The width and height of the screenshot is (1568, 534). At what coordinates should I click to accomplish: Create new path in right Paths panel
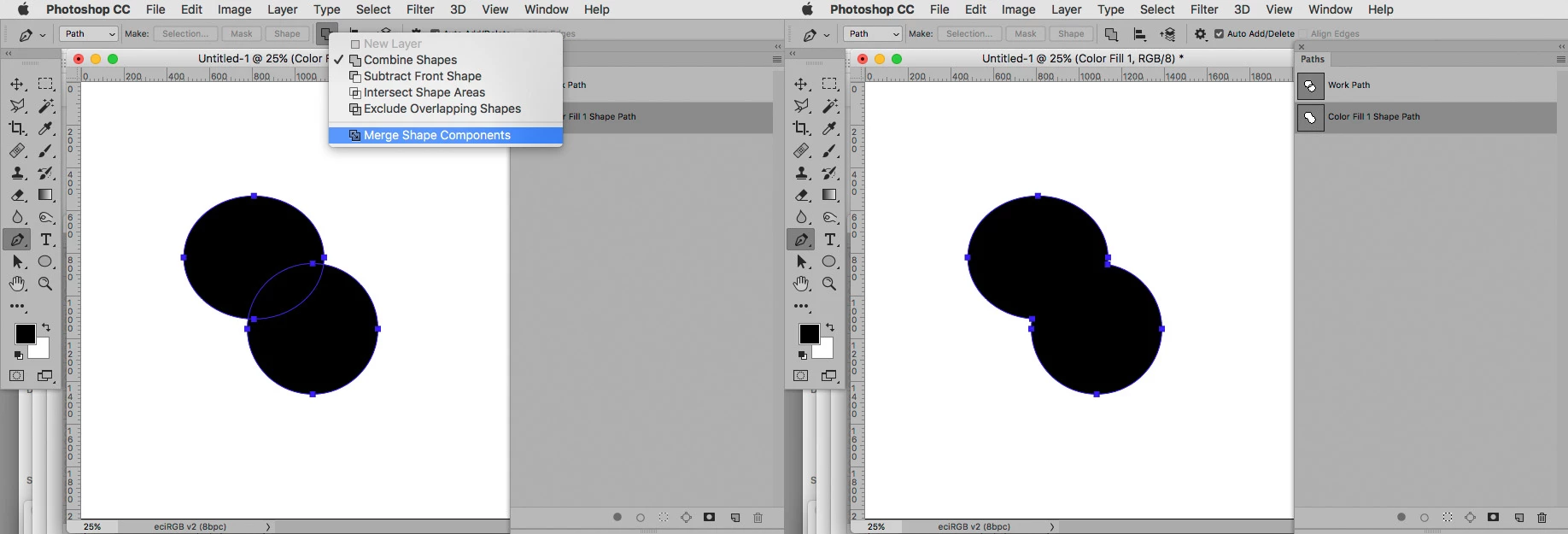pos(1519,517)
